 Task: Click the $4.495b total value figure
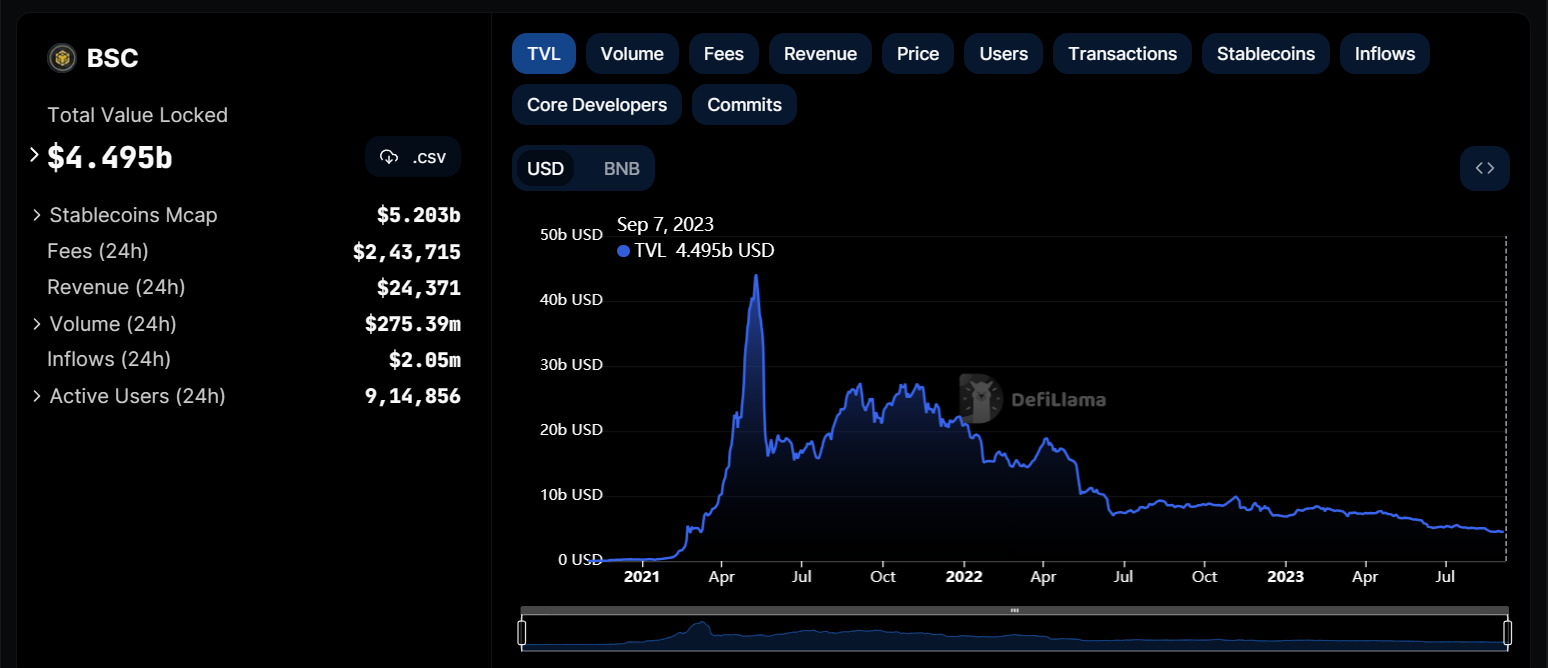tap(110, 157)
